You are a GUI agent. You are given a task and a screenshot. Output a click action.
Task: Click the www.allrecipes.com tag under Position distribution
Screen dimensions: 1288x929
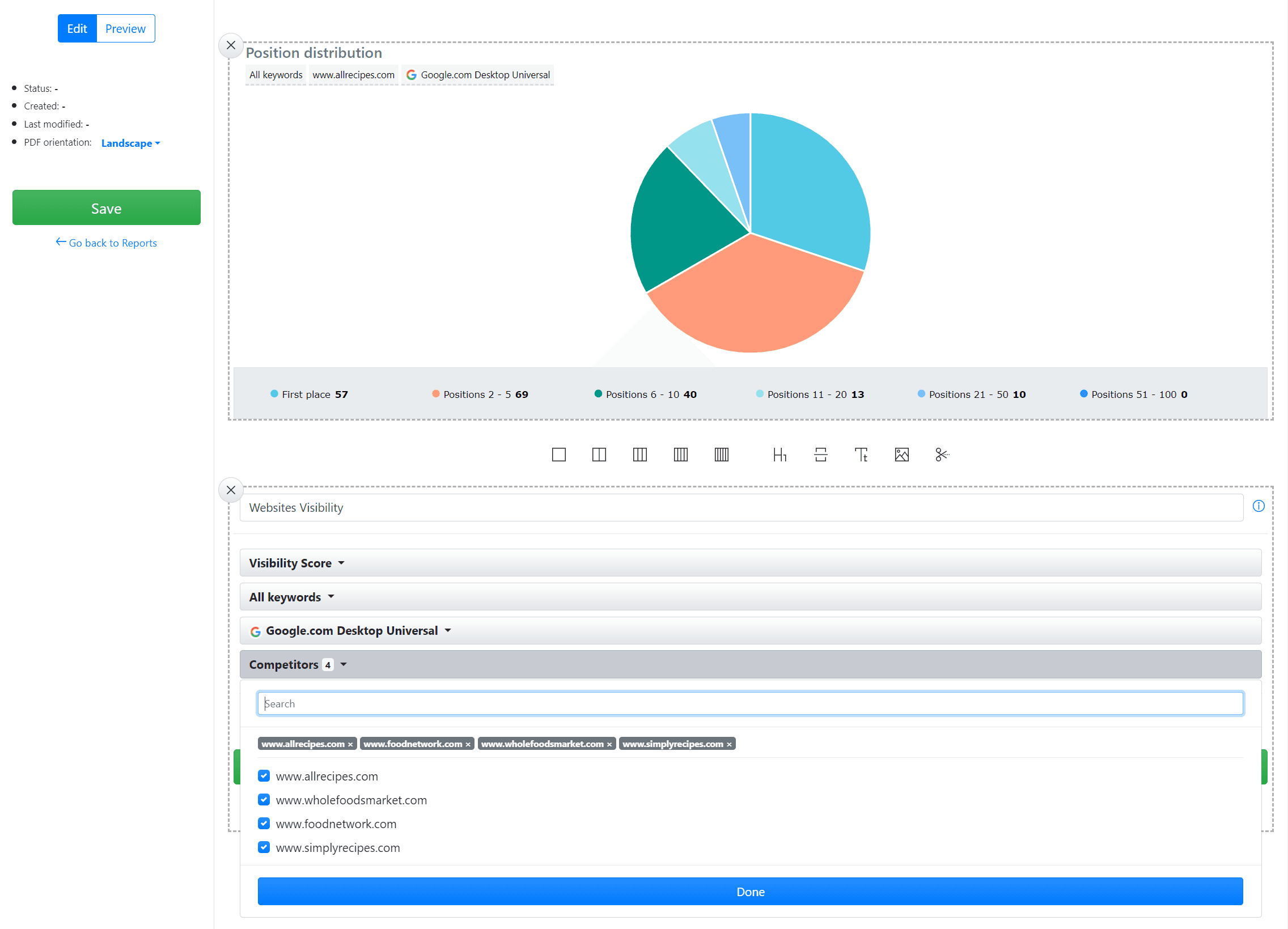[x=353, y=75]
